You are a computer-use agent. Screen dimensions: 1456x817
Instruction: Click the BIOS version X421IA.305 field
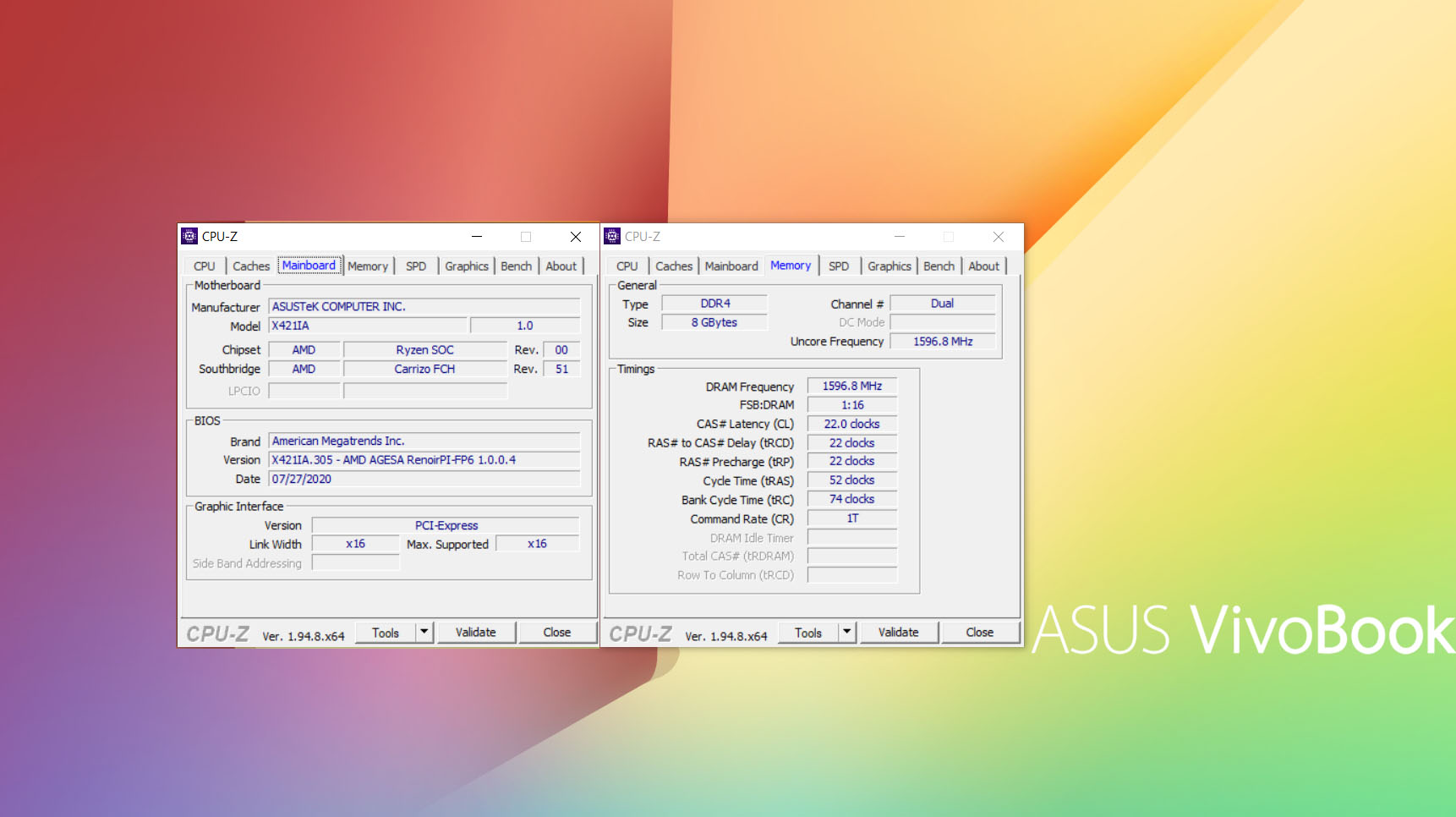pyautogui.click(x=424, y=460)
